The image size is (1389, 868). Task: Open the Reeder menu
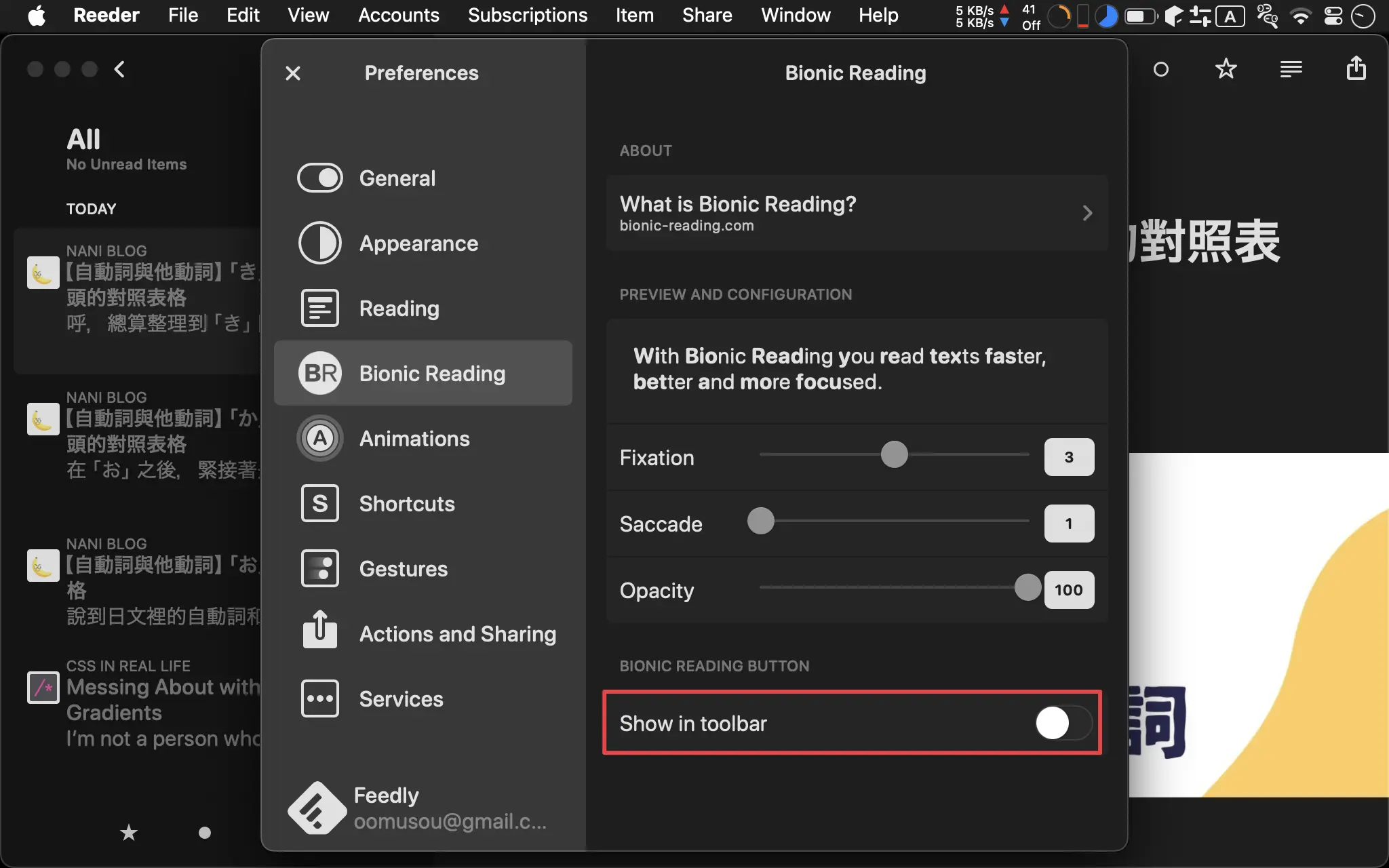click(106, 15)
